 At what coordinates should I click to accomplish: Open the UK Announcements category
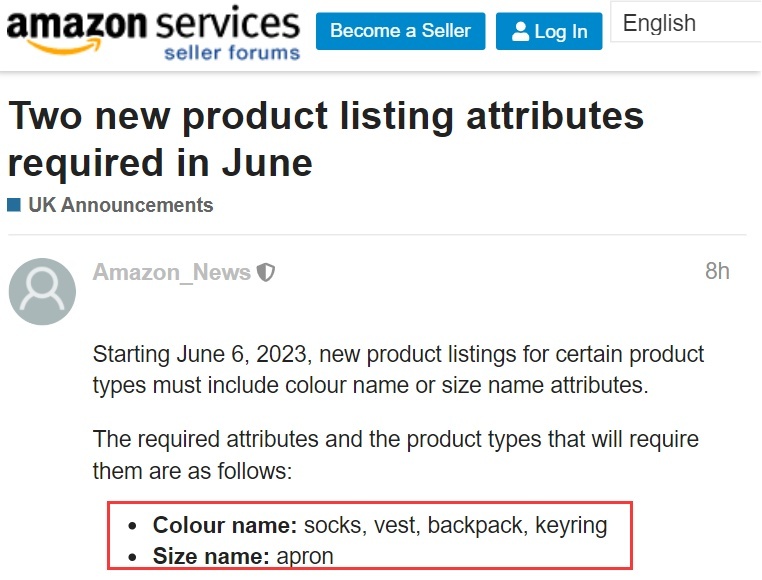click(120, 205)
